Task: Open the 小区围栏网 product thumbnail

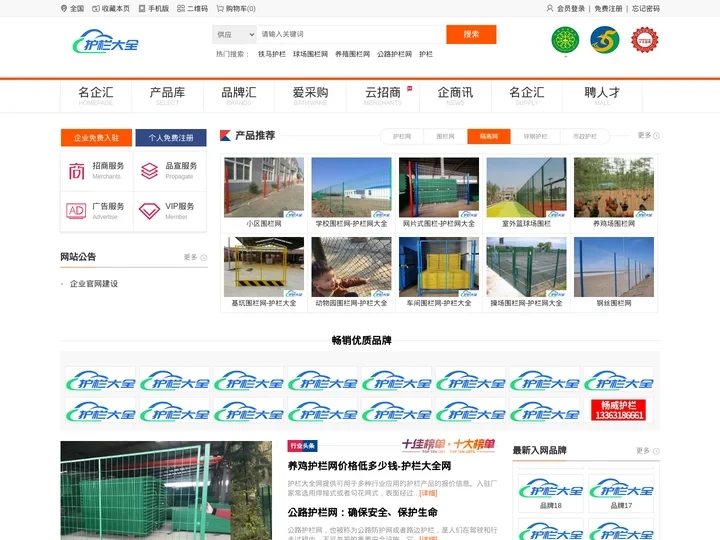Action: pos(264,187)
